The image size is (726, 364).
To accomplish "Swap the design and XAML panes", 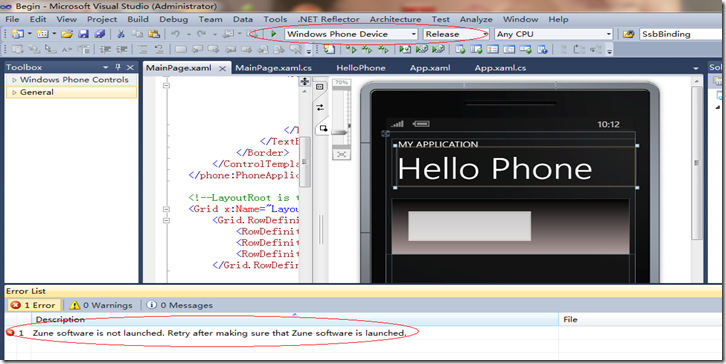I will (320, 107).
